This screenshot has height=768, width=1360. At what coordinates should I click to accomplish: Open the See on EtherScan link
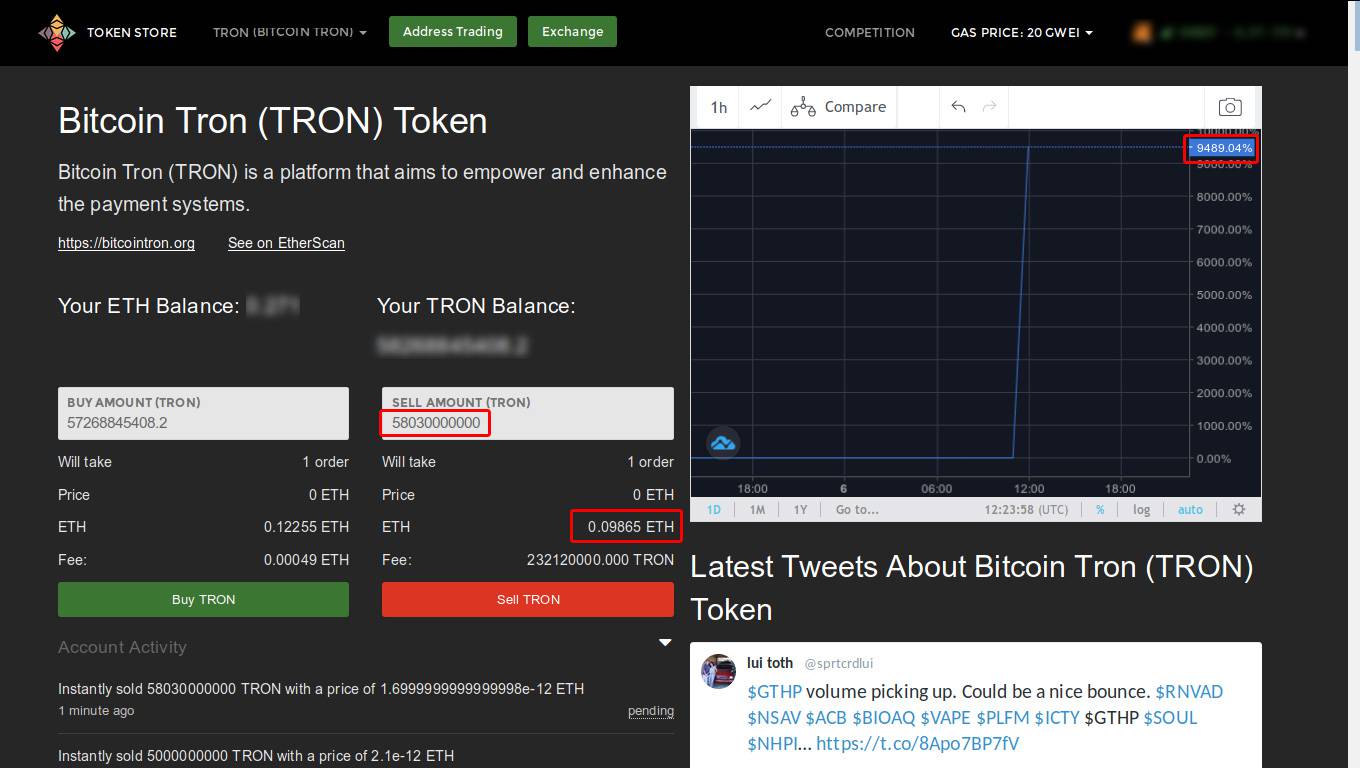click(286, 243)
